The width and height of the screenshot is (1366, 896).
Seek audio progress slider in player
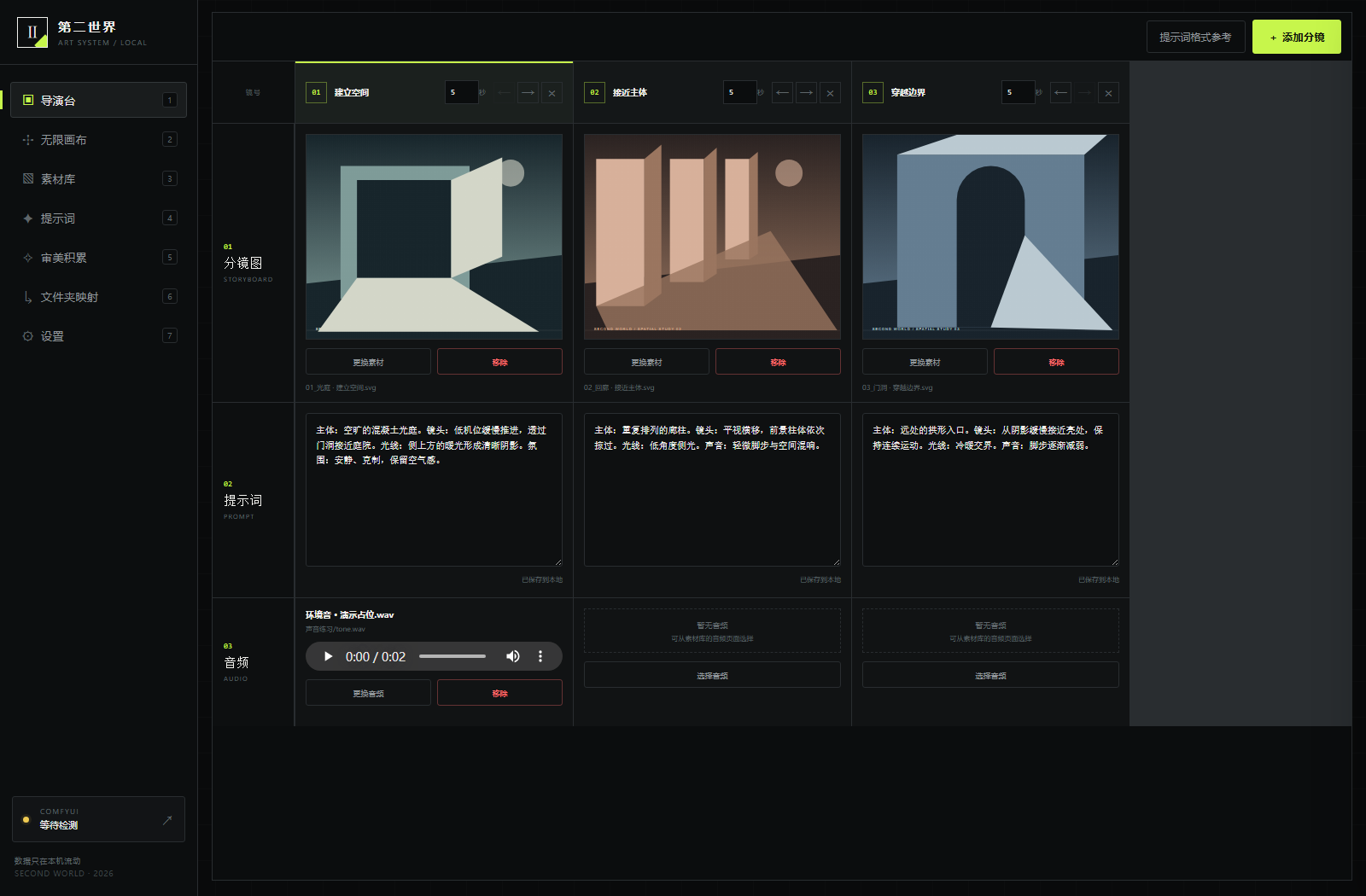click(452, 656)
